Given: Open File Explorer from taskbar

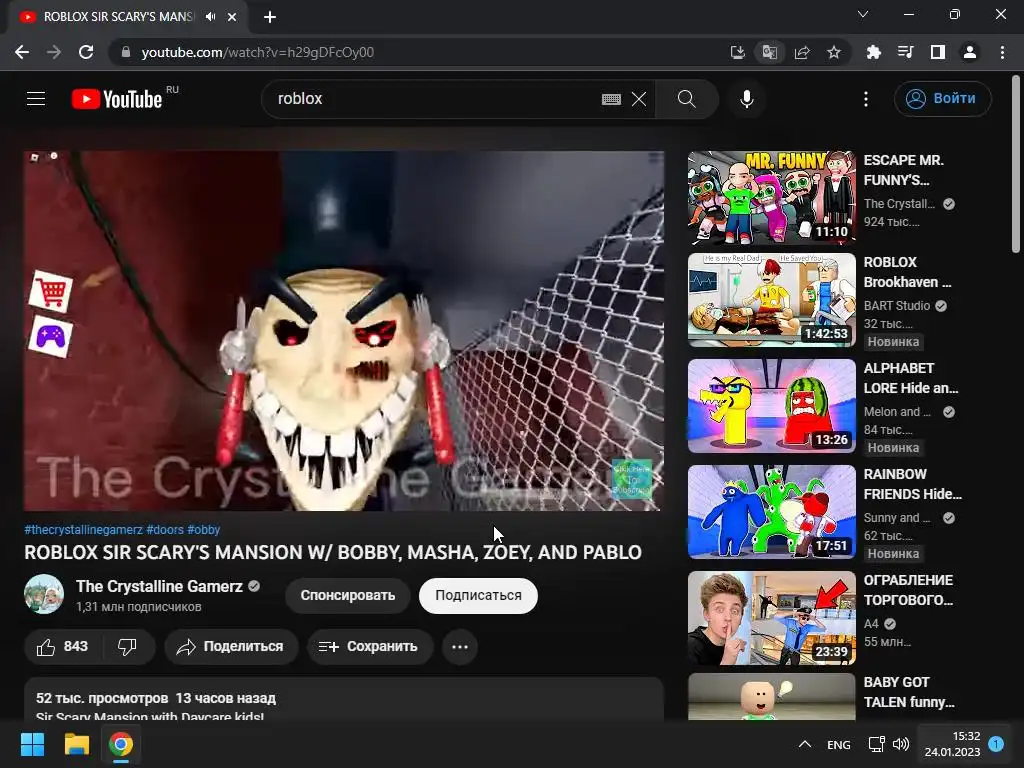Looking at the screenshot, I should click(x=76, y=744).
